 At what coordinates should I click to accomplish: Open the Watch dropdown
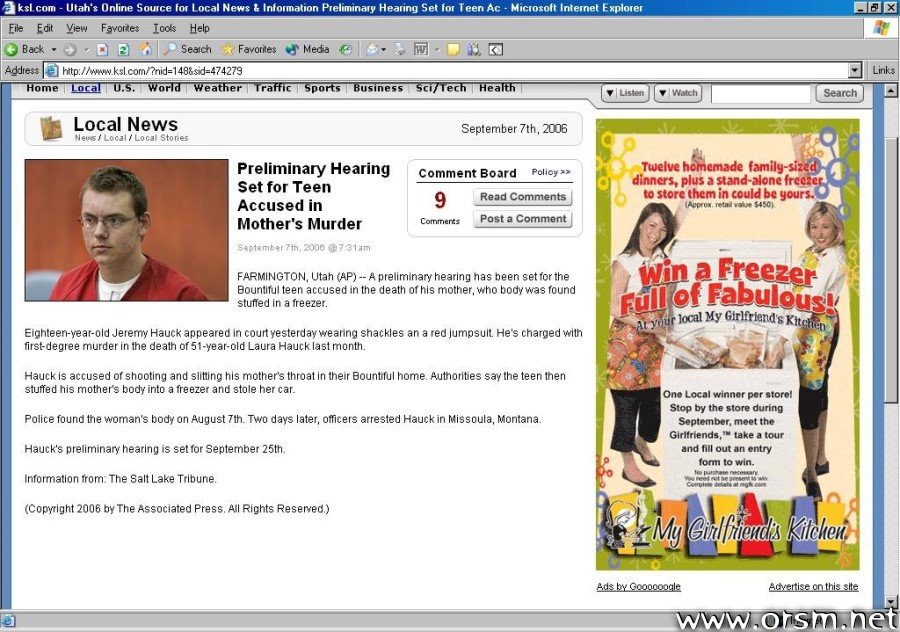[x=678, y=93]
